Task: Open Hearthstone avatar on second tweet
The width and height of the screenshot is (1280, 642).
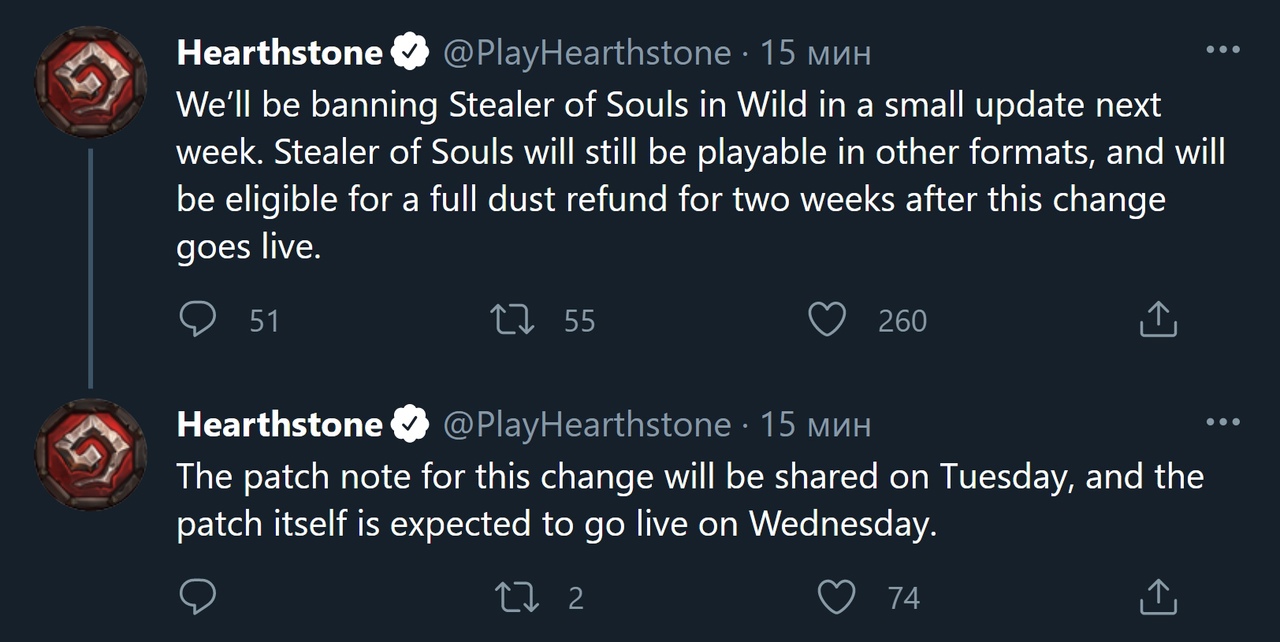Action: [91, 455]
